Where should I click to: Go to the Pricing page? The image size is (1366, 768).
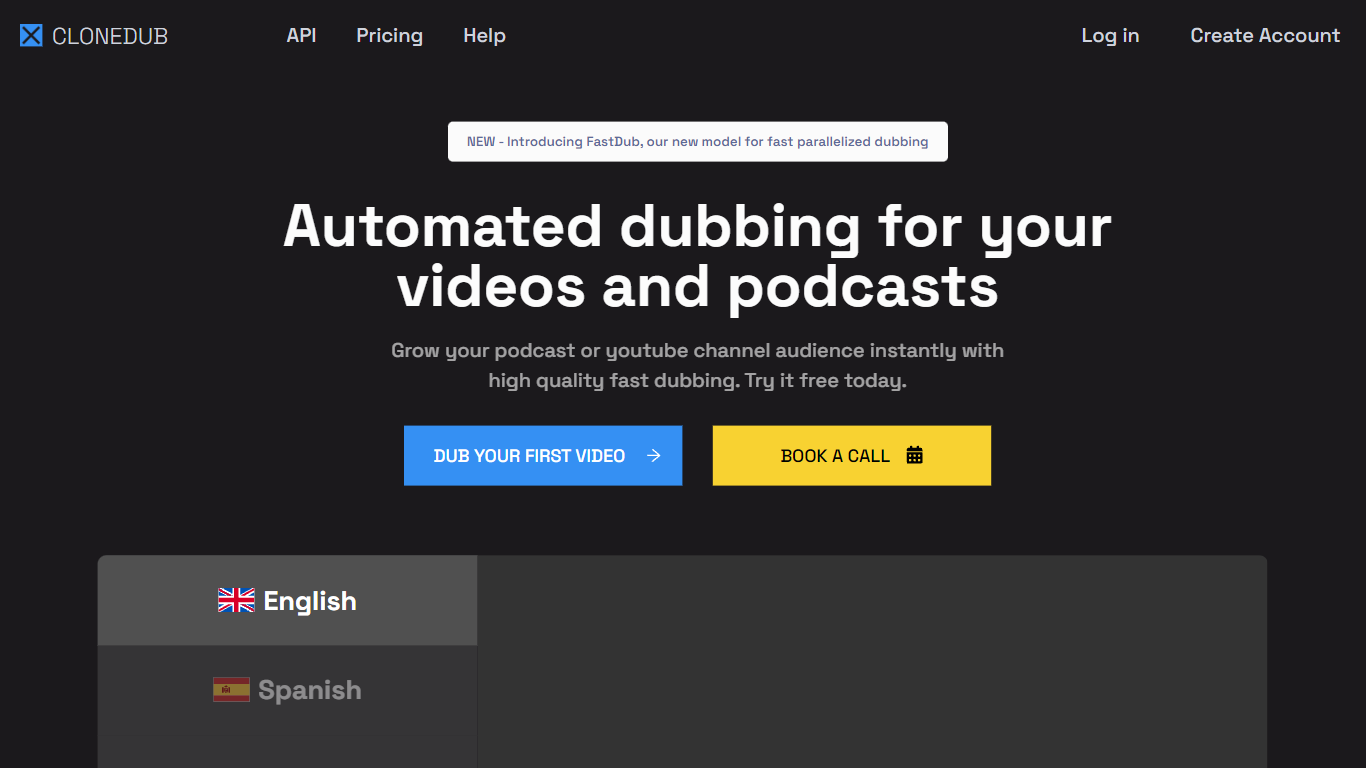(389, 35)
